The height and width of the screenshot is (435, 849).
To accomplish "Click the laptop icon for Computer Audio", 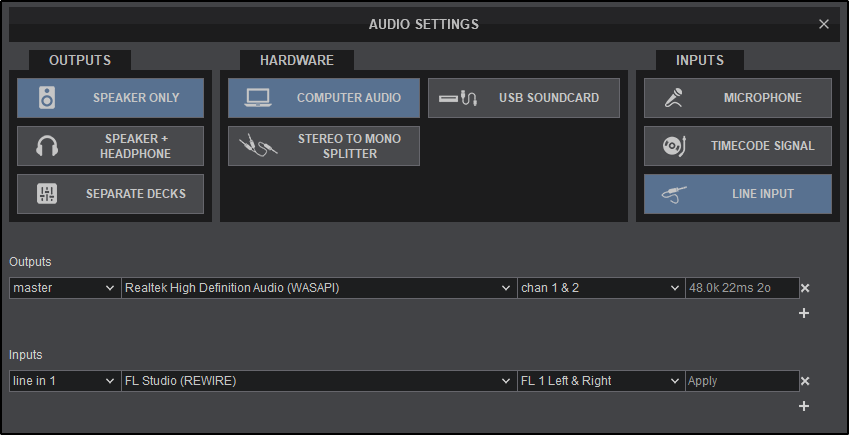I will pos(258,98).
